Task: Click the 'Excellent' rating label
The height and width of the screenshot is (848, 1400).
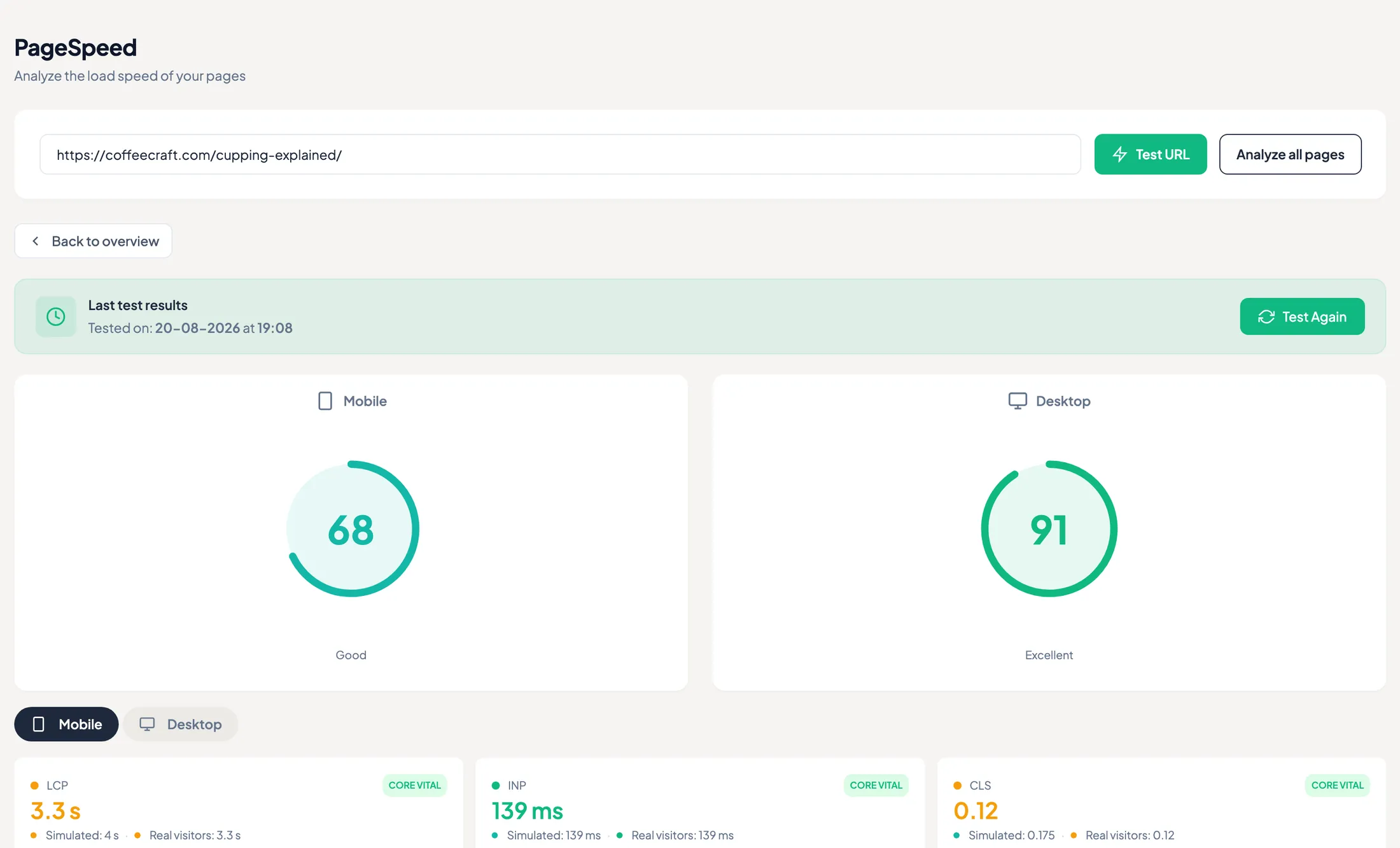Action: (x=1049, y=654)
